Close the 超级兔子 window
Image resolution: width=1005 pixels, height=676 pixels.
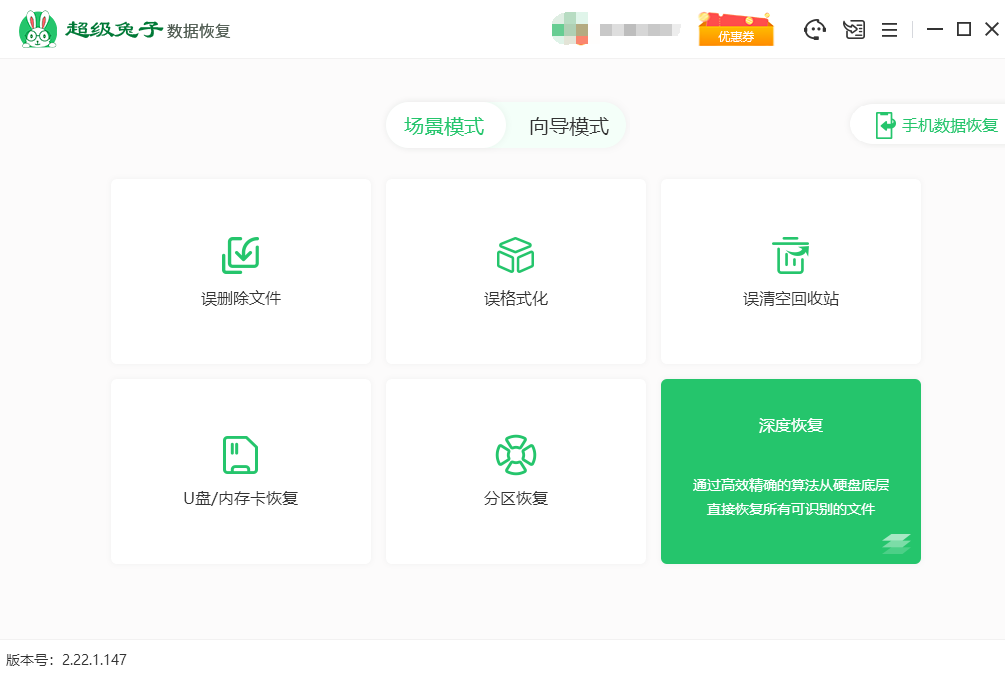(991, 30)
